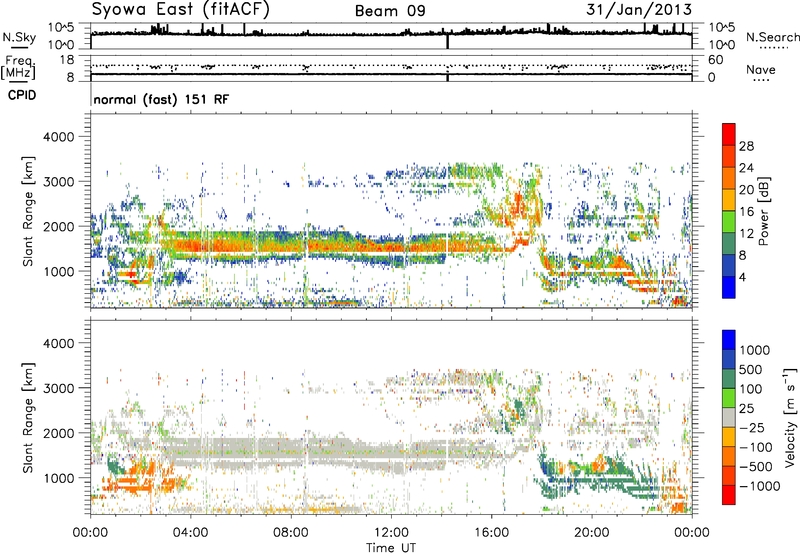Click the '20:00' time tick label
The height and width of the screenshot is (554, 800).
(x=591, y=533)
